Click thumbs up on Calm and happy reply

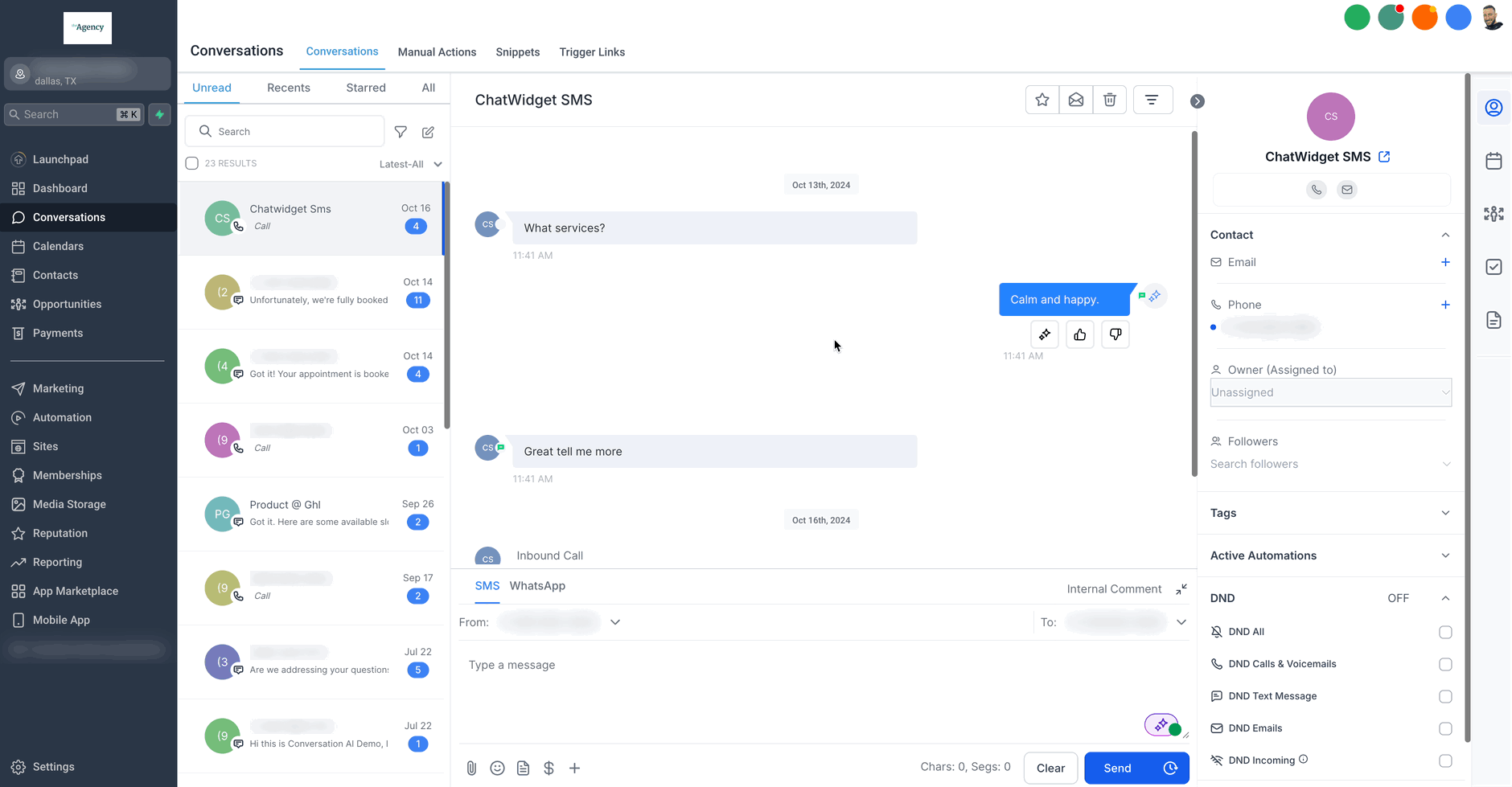click(x=1080, y=334)
